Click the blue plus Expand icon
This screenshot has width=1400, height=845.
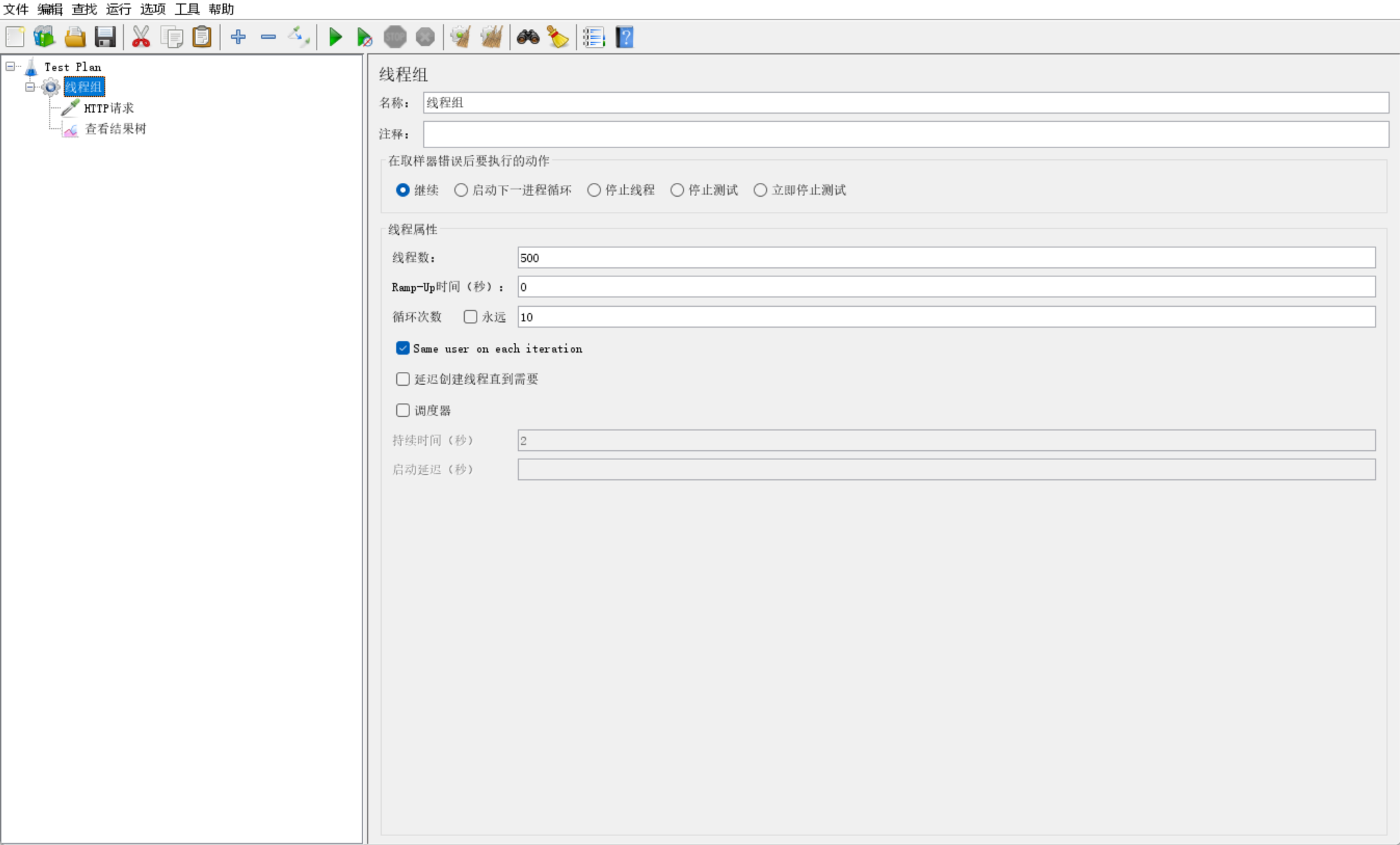coord(238,37)
